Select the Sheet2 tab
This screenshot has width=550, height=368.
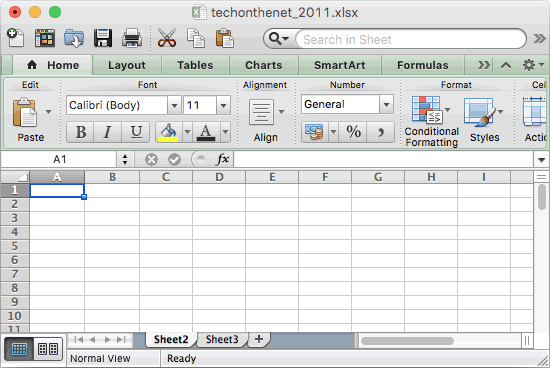tap(171, 339)
